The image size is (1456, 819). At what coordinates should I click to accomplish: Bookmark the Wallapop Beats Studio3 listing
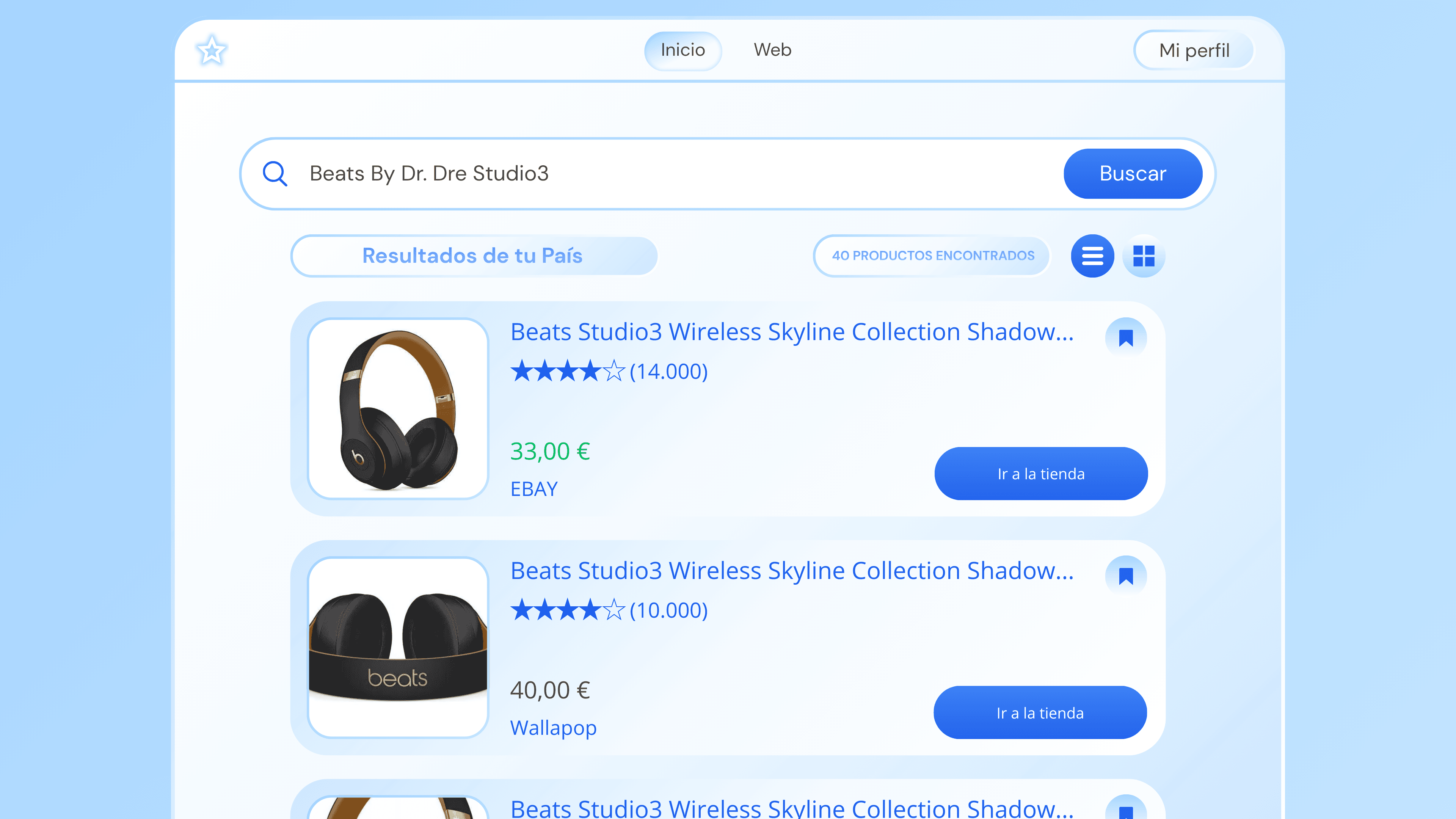tap(1126, 576)
